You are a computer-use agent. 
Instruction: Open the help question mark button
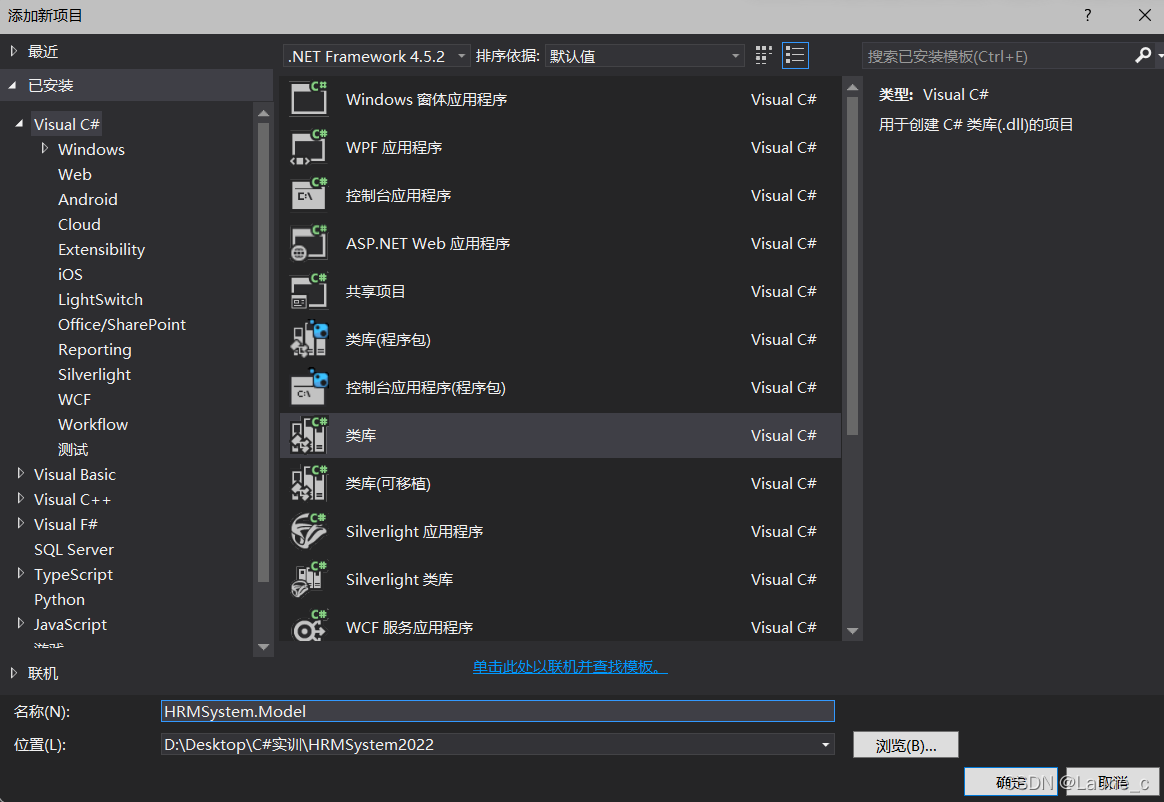(1088, 16)
